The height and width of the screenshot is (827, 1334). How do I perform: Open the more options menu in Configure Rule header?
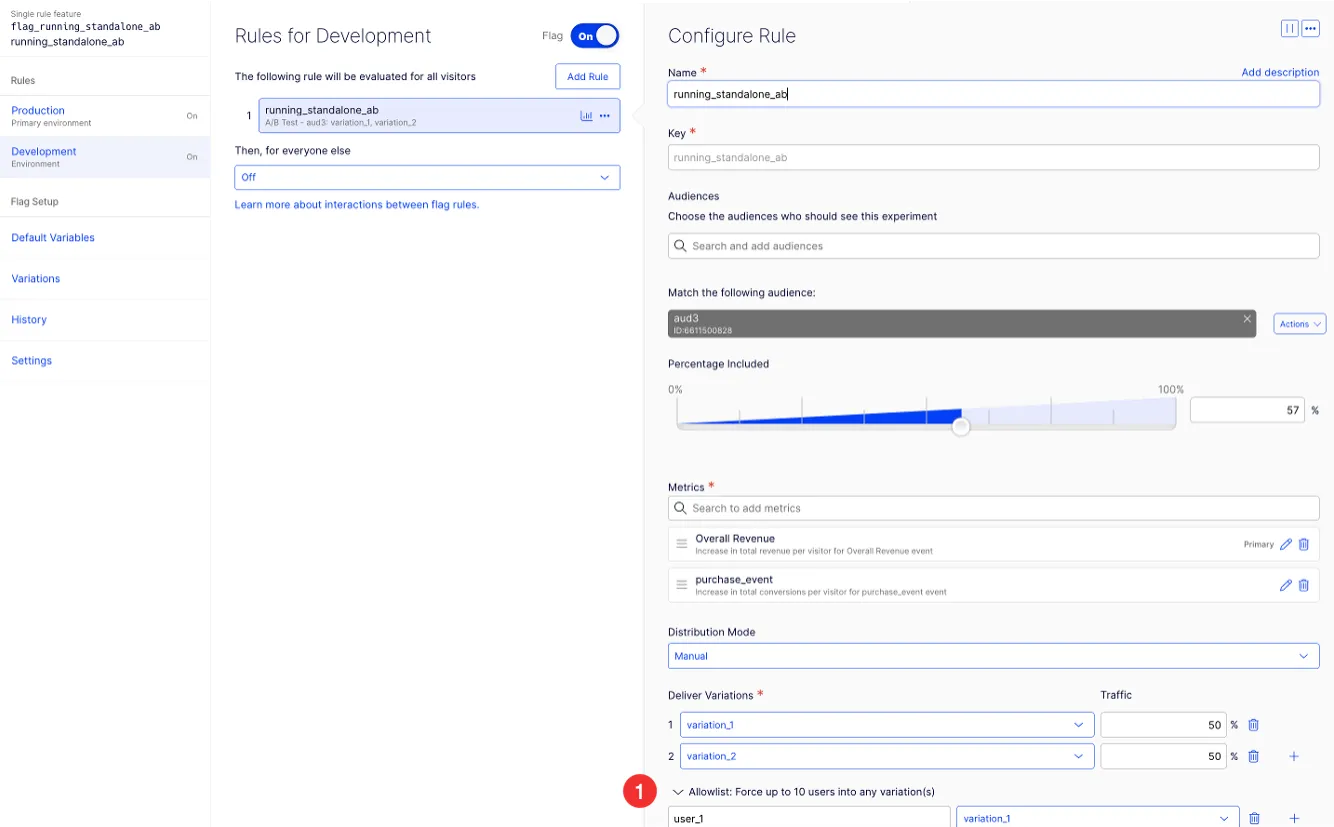click(1311, 29)
